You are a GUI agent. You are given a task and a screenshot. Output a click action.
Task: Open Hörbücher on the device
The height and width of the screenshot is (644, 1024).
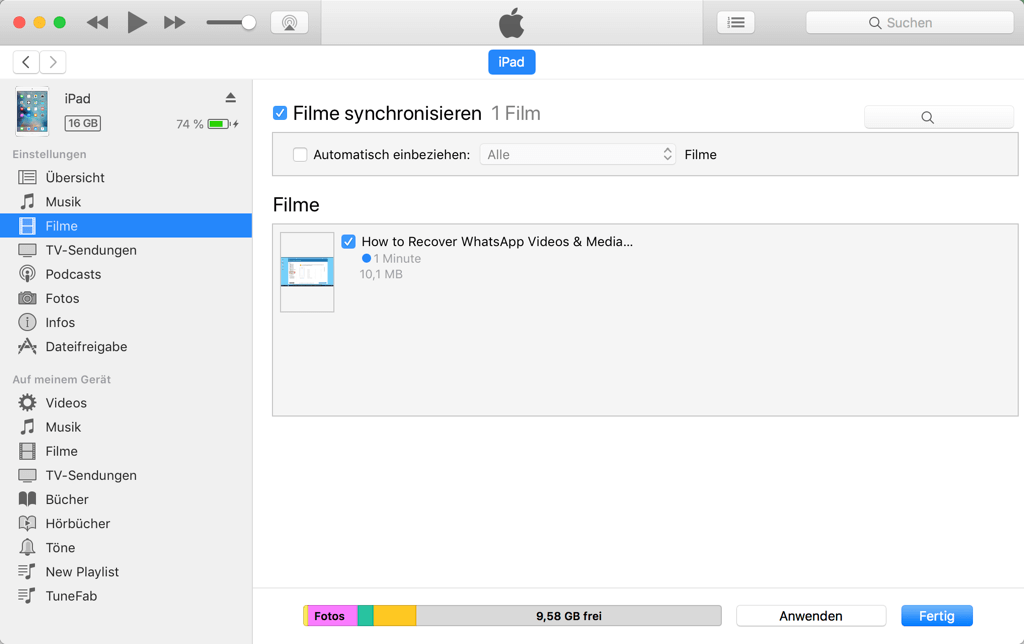coord(126,524)
